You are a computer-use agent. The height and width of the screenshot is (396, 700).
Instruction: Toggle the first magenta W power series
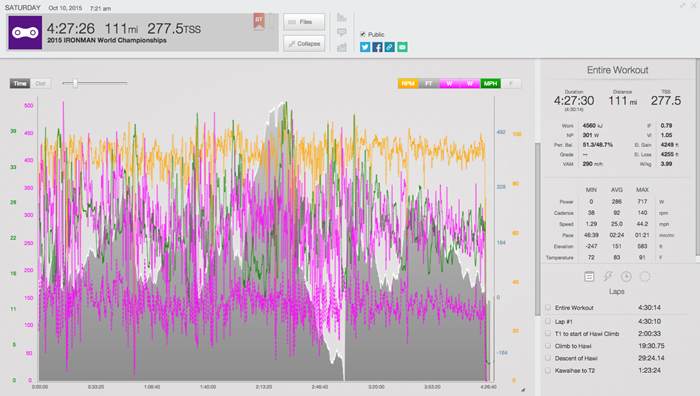[449, 83]
